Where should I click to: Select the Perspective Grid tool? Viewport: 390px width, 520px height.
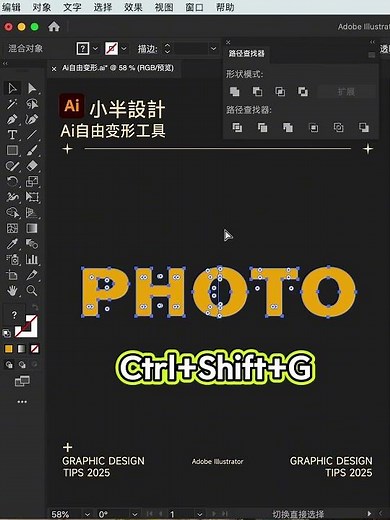pos(32,213)
